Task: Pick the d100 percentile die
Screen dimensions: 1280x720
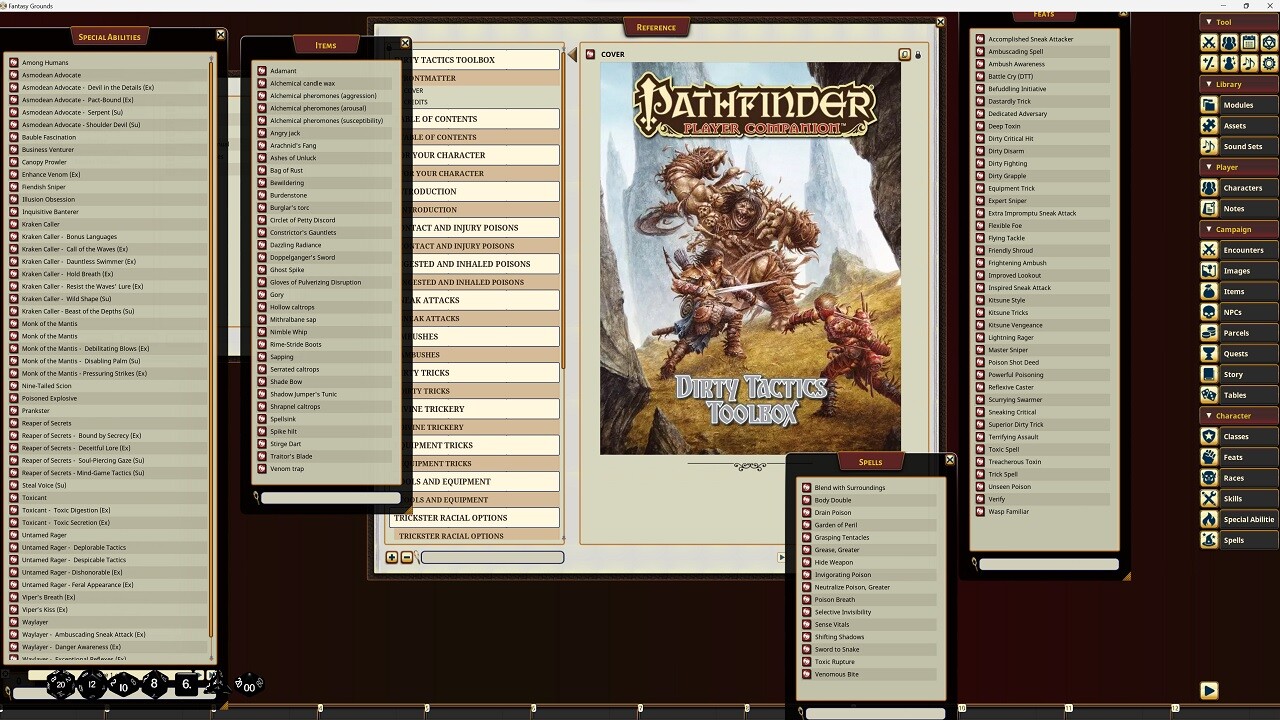Action: (248, 685)
